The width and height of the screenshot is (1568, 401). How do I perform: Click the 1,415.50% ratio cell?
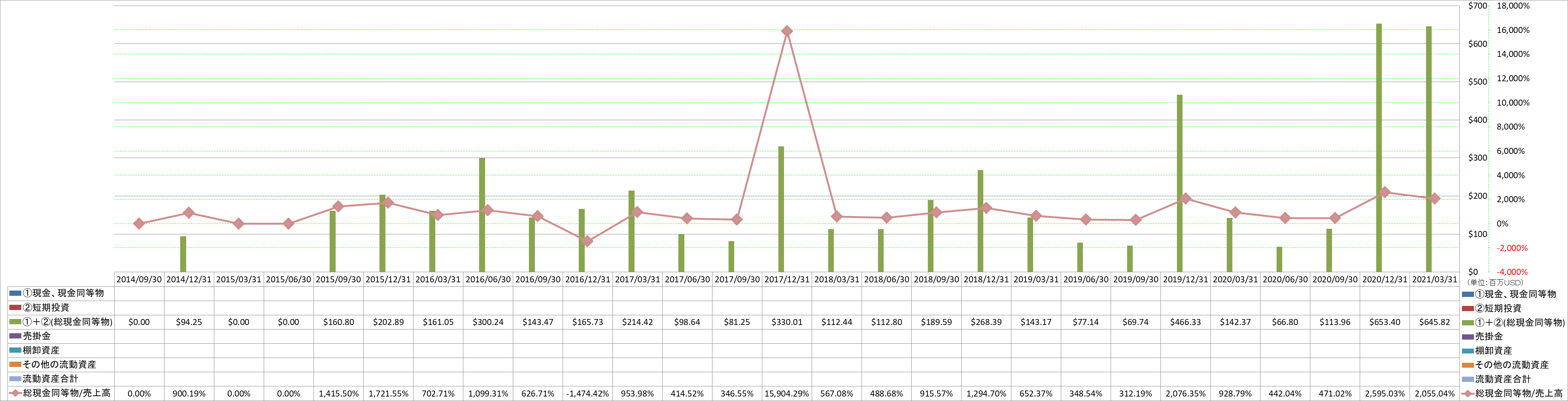tap(339, 394)
